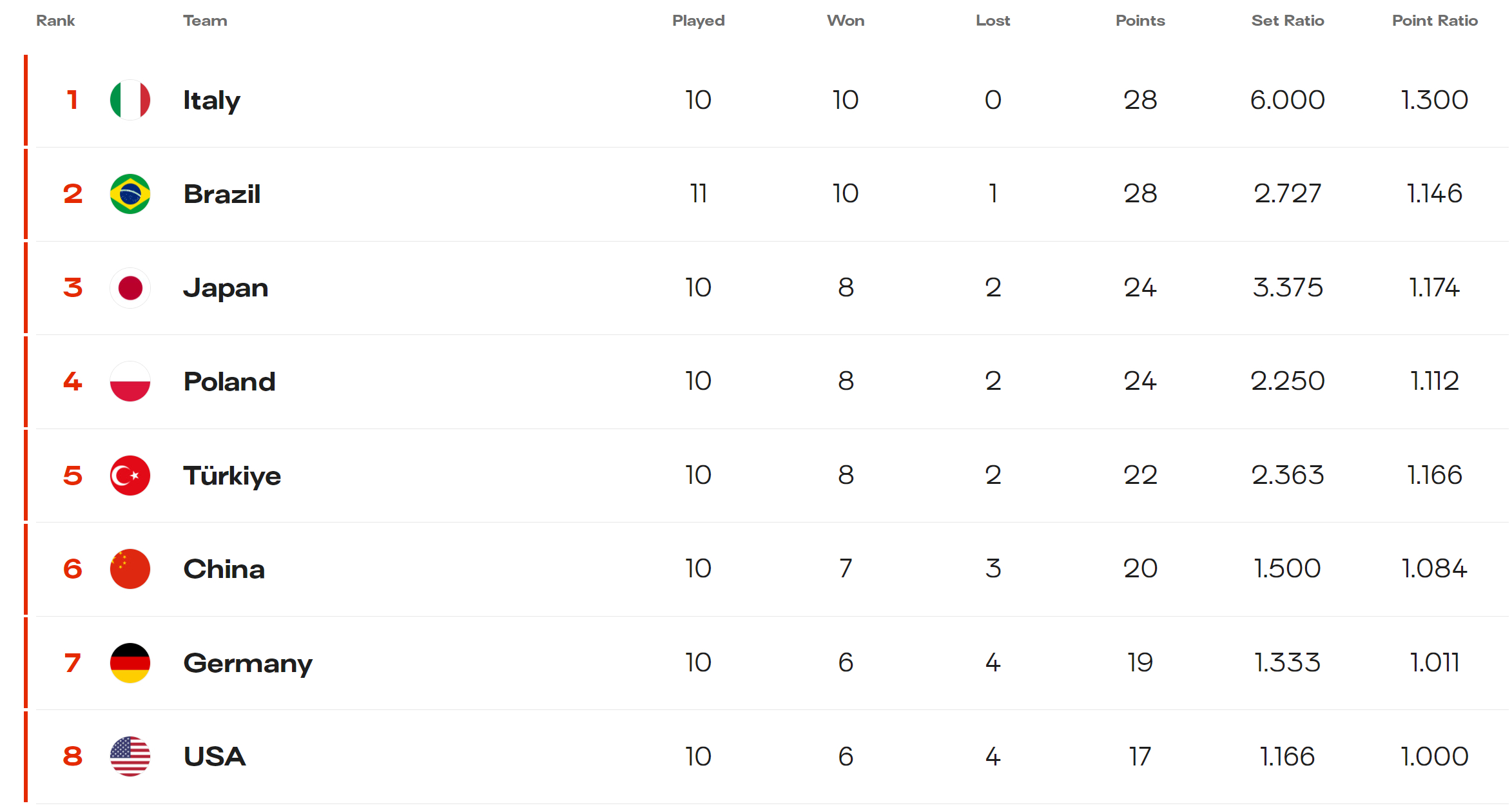Click the USA flag icon

click(130, 756)
